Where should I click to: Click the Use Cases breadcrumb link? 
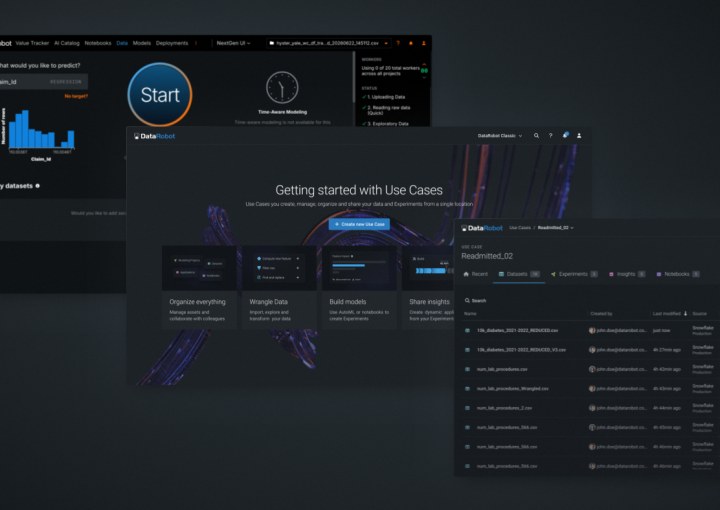click(x=520, y=228)
